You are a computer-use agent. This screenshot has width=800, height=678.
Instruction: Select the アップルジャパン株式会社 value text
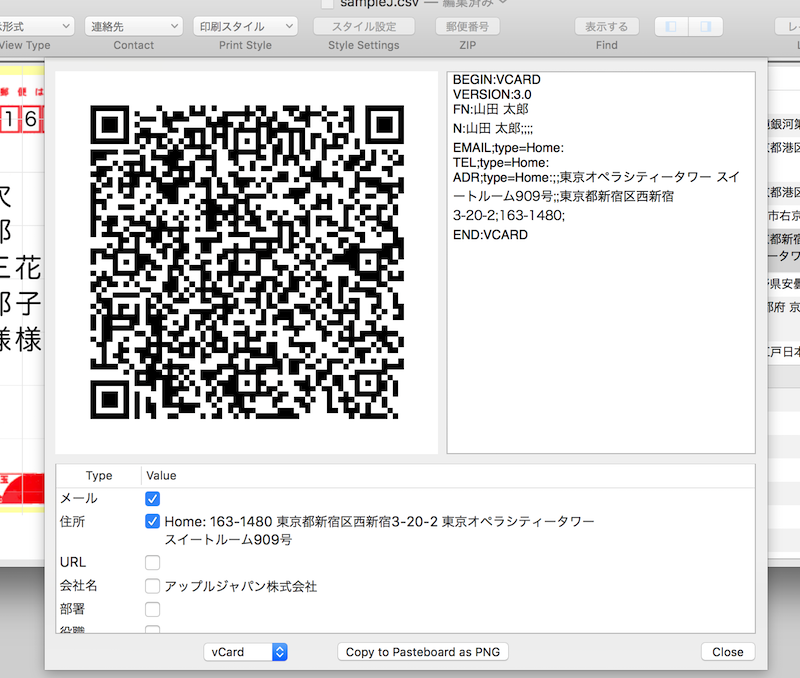click(x=241, y=586)
